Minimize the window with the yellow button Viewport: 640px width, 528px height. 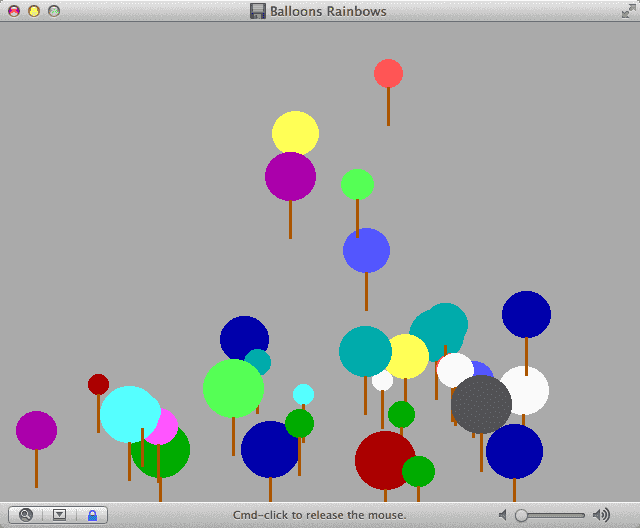(x=34, y=11)
